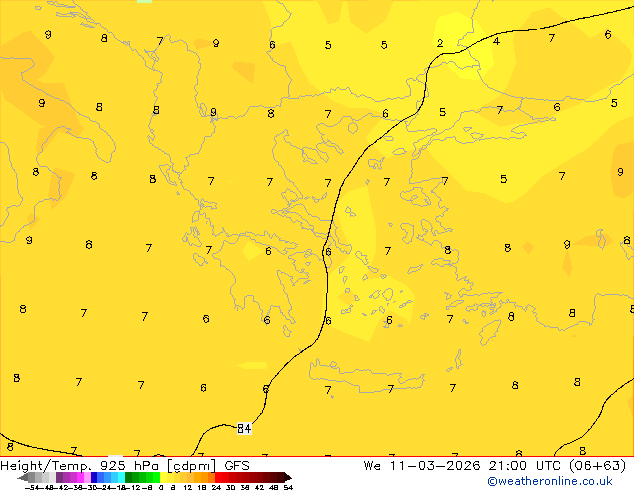
Task: Click the temperature value 2 on the map
Action: point(440,43)
